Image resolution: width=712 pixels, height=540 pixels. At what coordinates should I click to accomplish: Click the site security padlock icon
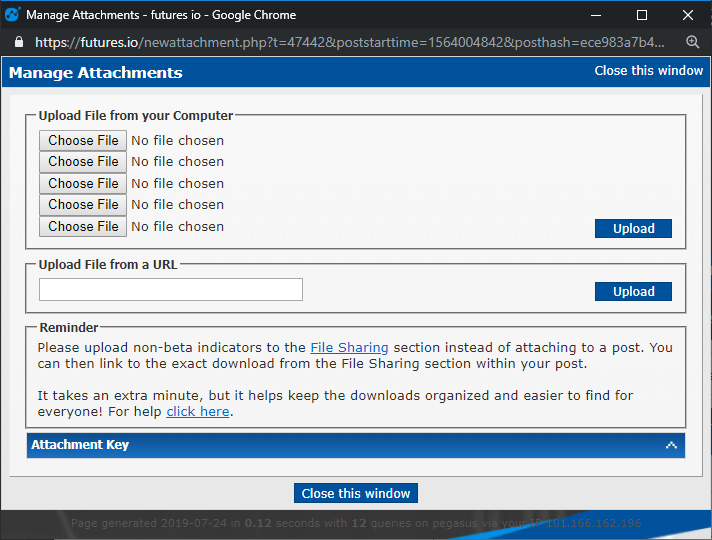(19, 42)
